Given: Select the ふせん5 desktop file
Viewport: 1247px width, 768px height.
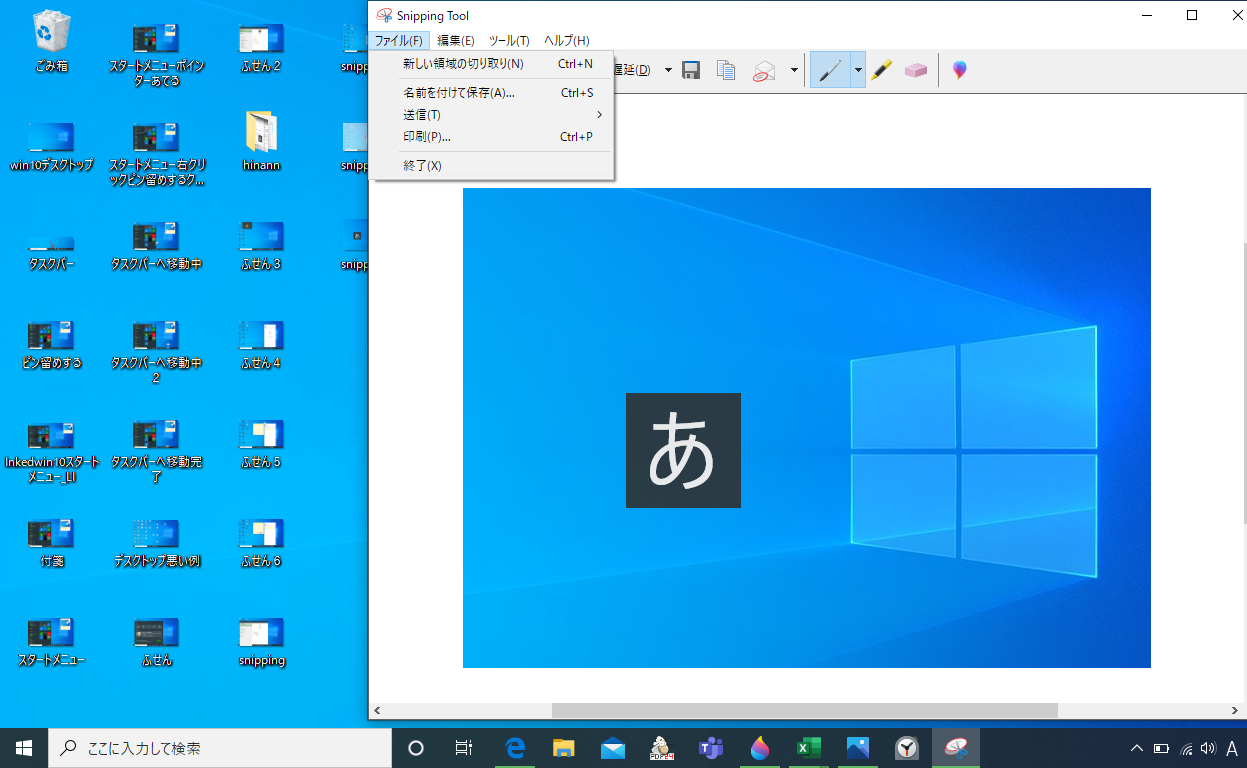Looking at the screenshot, I should click(x=261, y=443).
